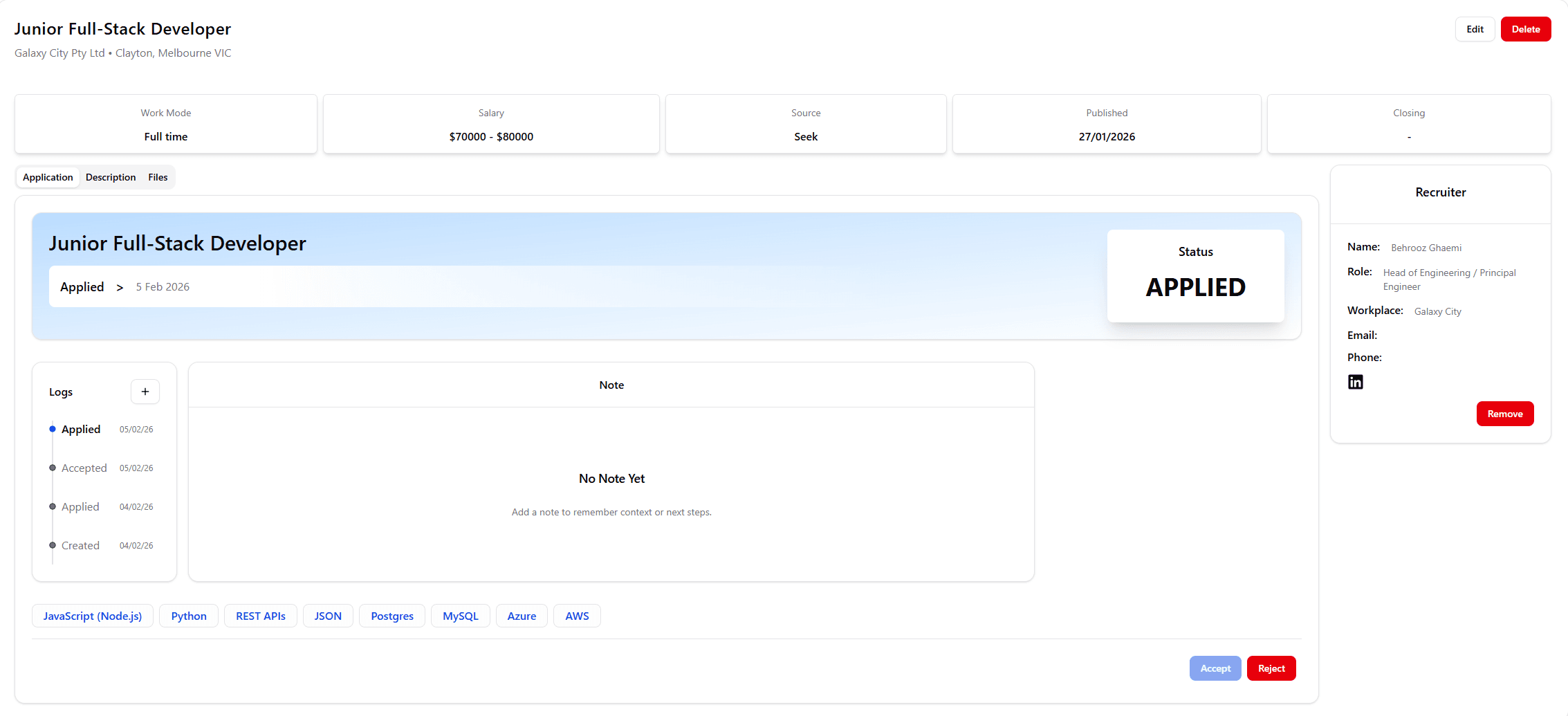The width and height of the screenshot is (1568, 716).
Task: Click the Applied timeline dot in Logs
Action: 52,429
